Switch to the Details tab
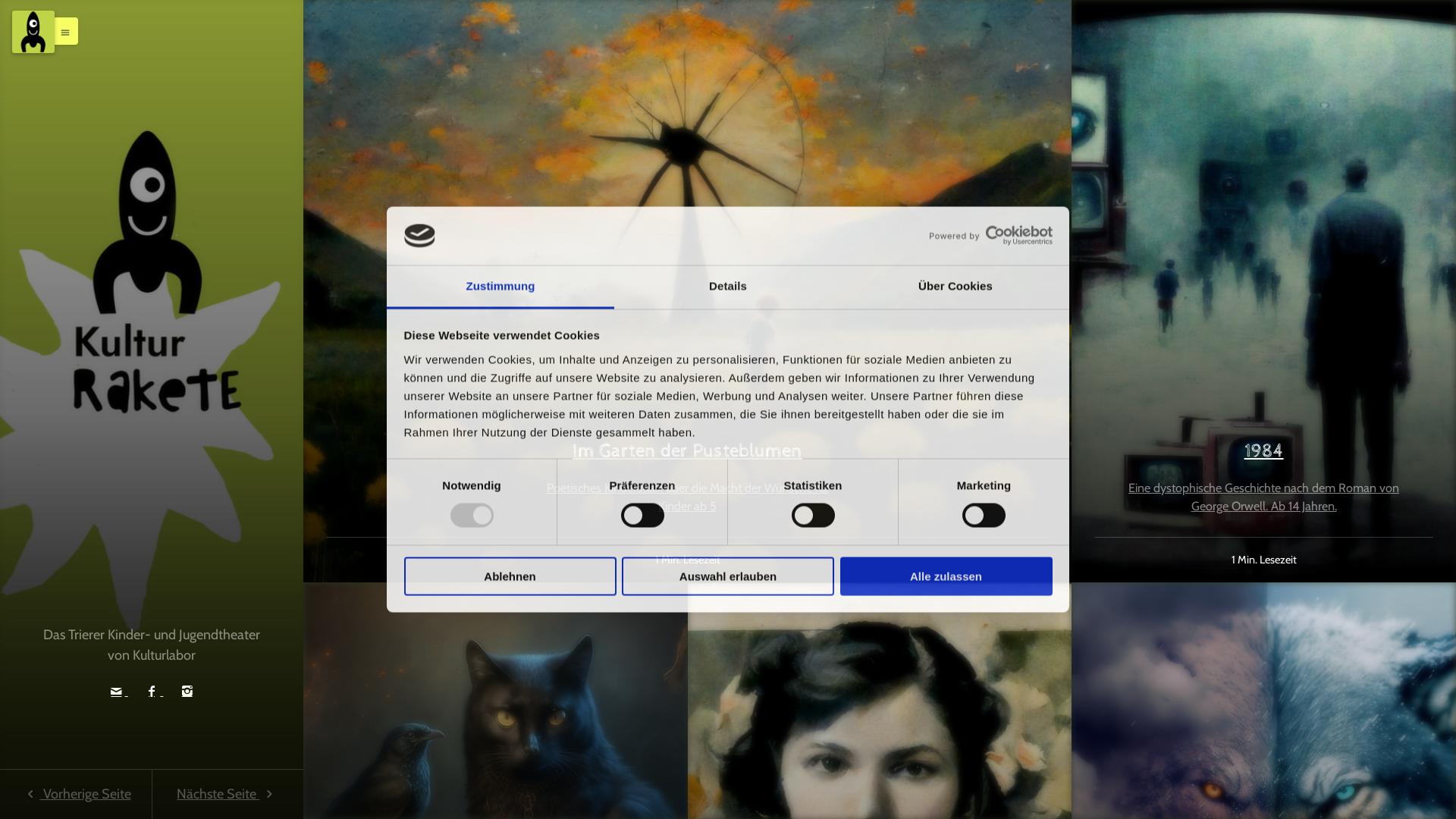The width and height of the screenshot is (1456, 819). [x=727, y=287]
